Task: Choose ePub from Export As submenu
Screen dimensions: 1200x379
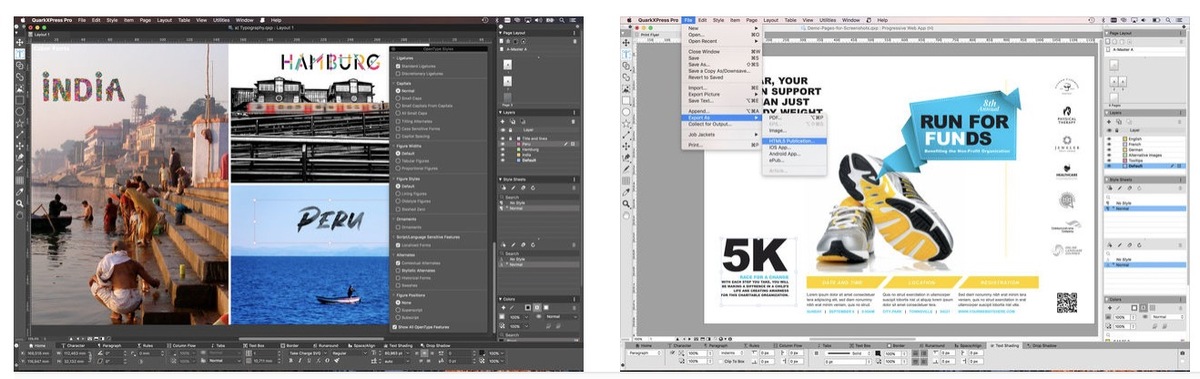Action: coord(776,160)
